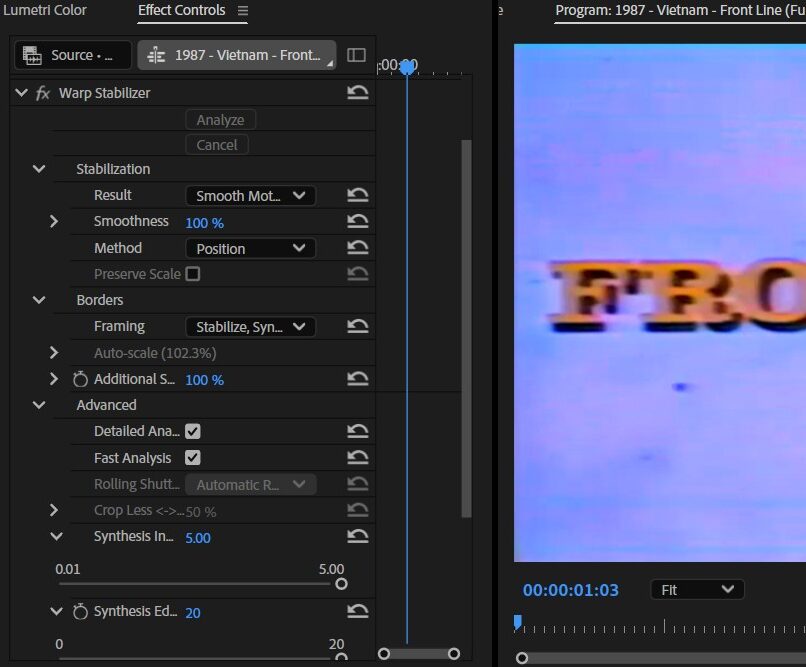Collapse the Synthesis Edge Feather slider
Viewport: 806px width, 667px height.
coord(57,611)
